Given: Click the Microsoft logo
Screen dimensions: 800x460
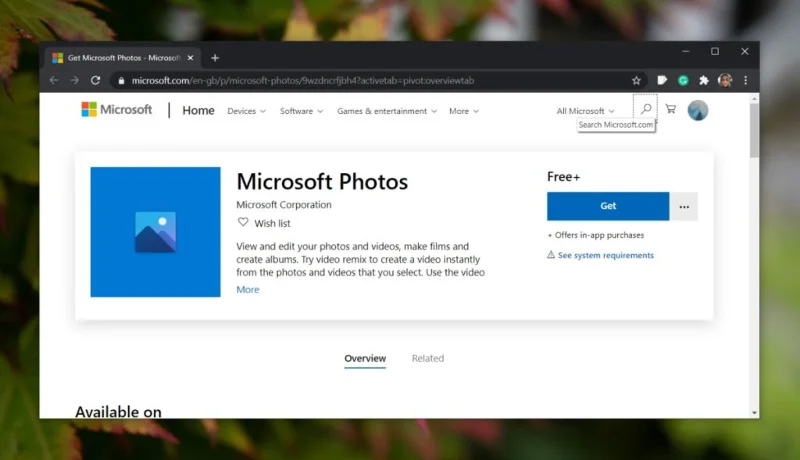Looking at the screenshot, I should pyautogui.click(x=117, y=110).
